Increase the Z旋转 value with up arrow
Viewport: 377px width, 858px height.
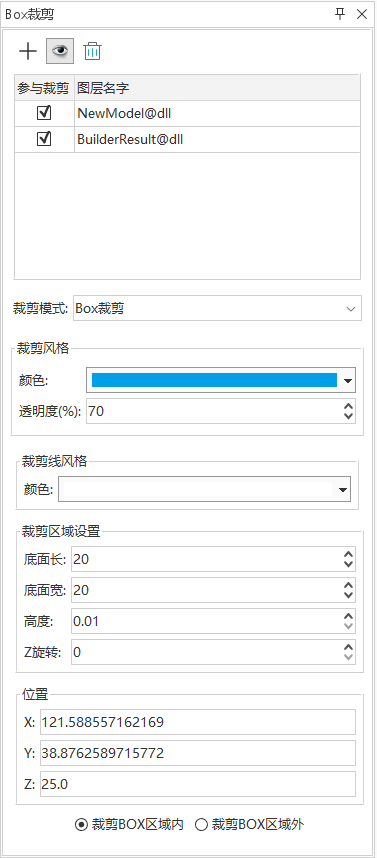(348, 647)
